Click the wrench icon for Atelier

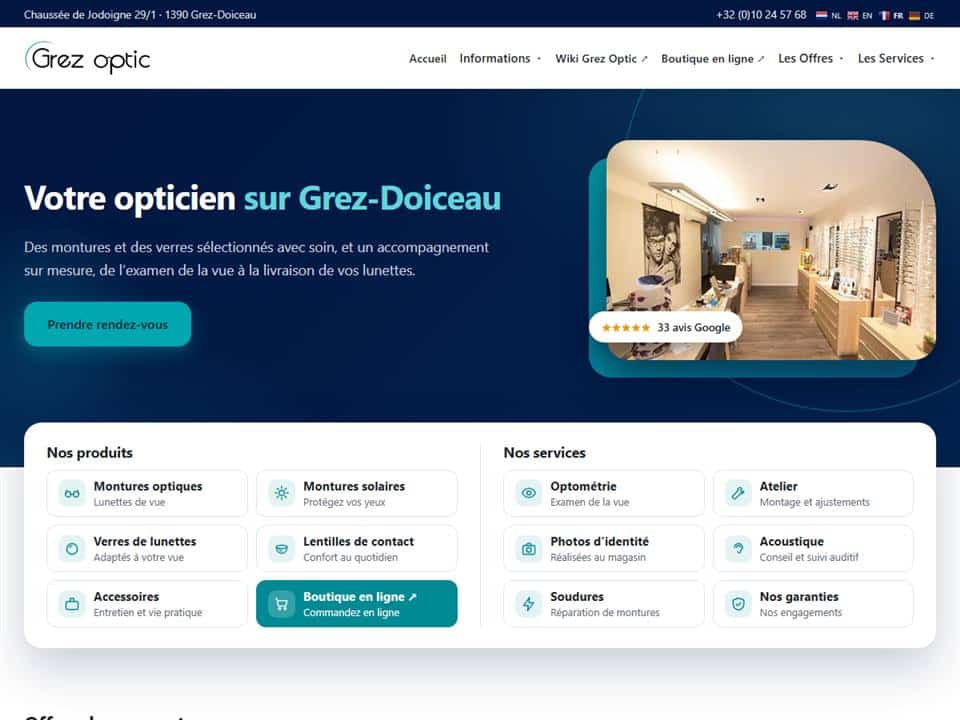pyautogui.click(x=738, y=493)
